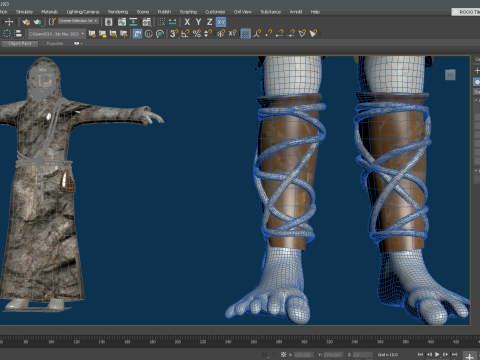The height and width of the screenshot is (360, 480).
Task: Restrict transform to X axis
Action: click(187, 22)
